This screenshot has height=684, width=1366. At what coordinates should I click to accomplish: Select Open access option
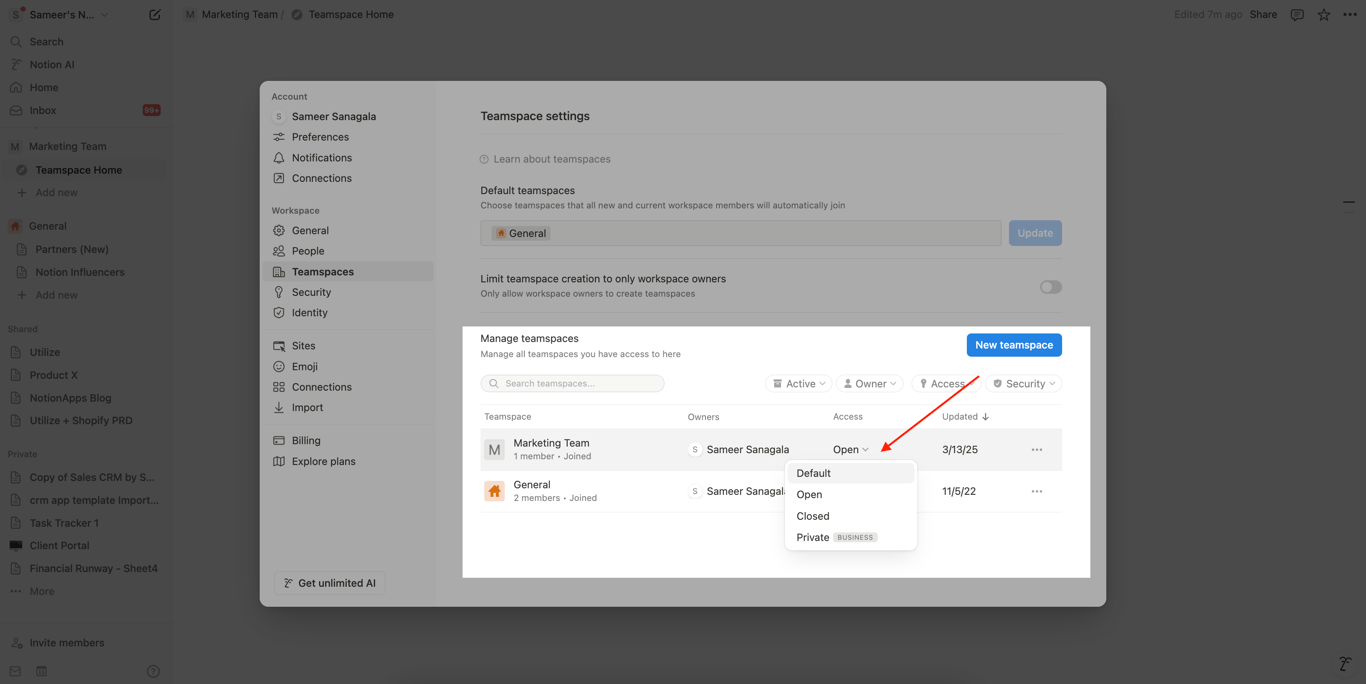[x=851, y=495]
